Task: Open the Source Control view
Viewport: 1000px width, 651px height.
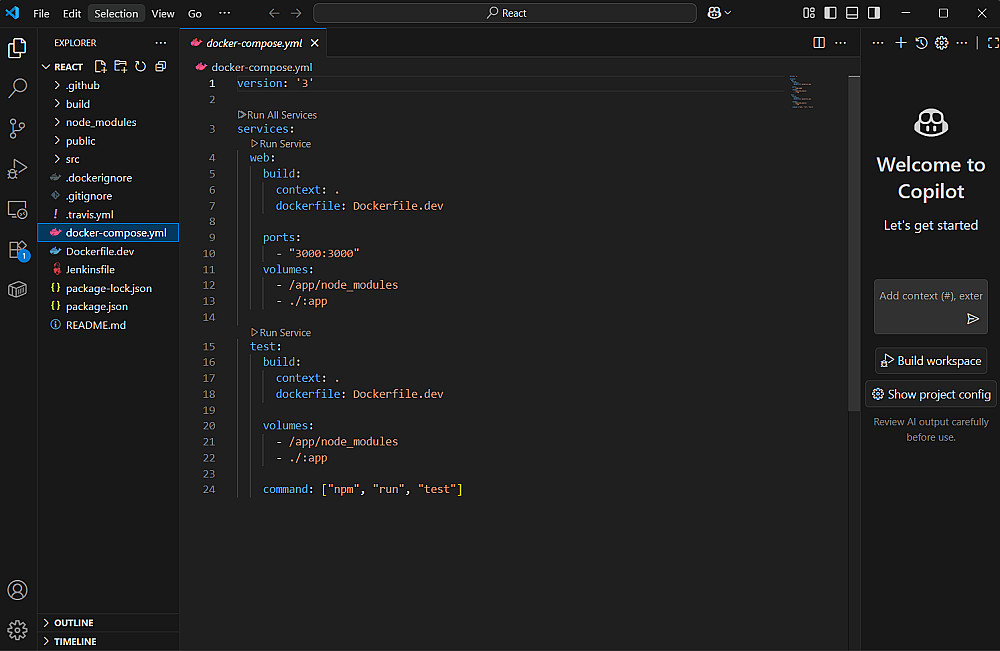Action: point(17,128)
